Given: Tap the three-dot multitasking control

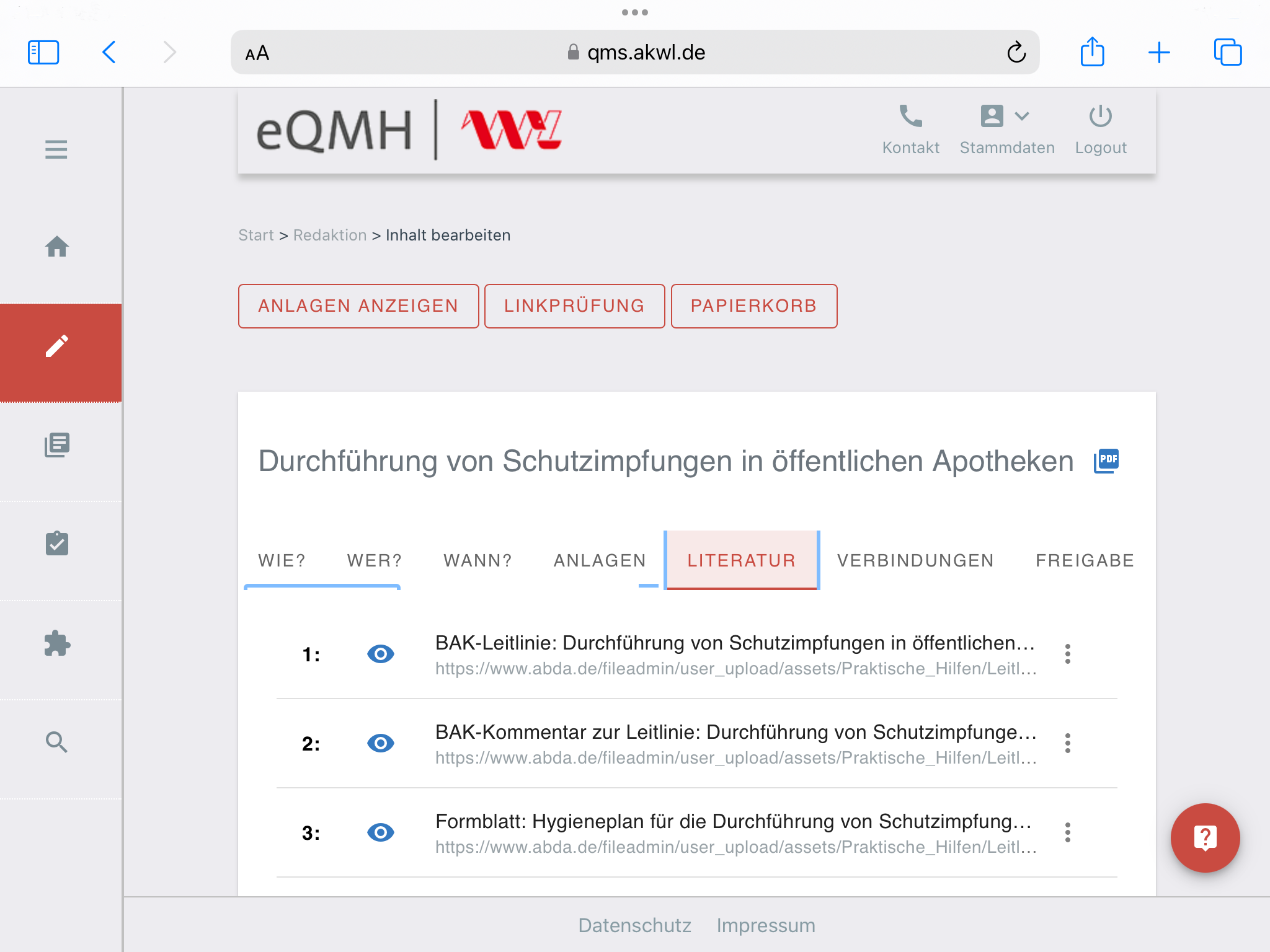Looking at the screenshot, I should (x=635, y=12).
